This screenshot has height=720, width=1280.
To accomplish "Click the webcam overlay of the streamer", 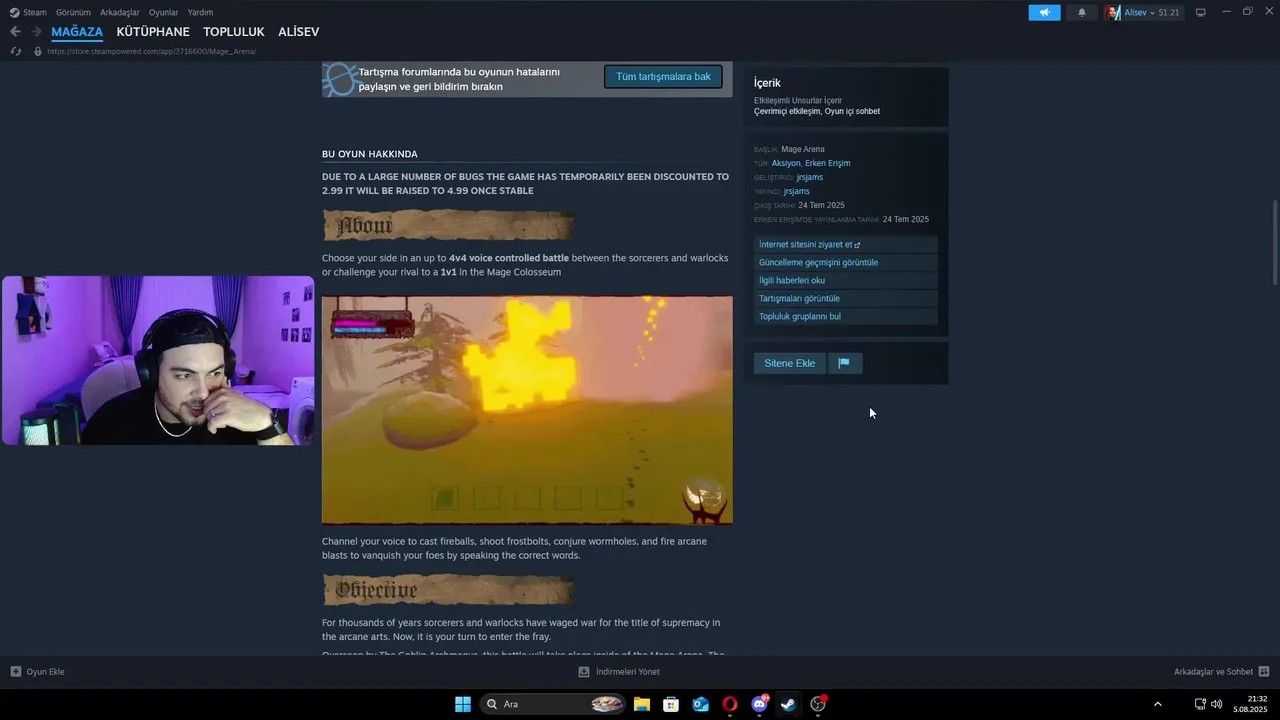I will 158,361.
